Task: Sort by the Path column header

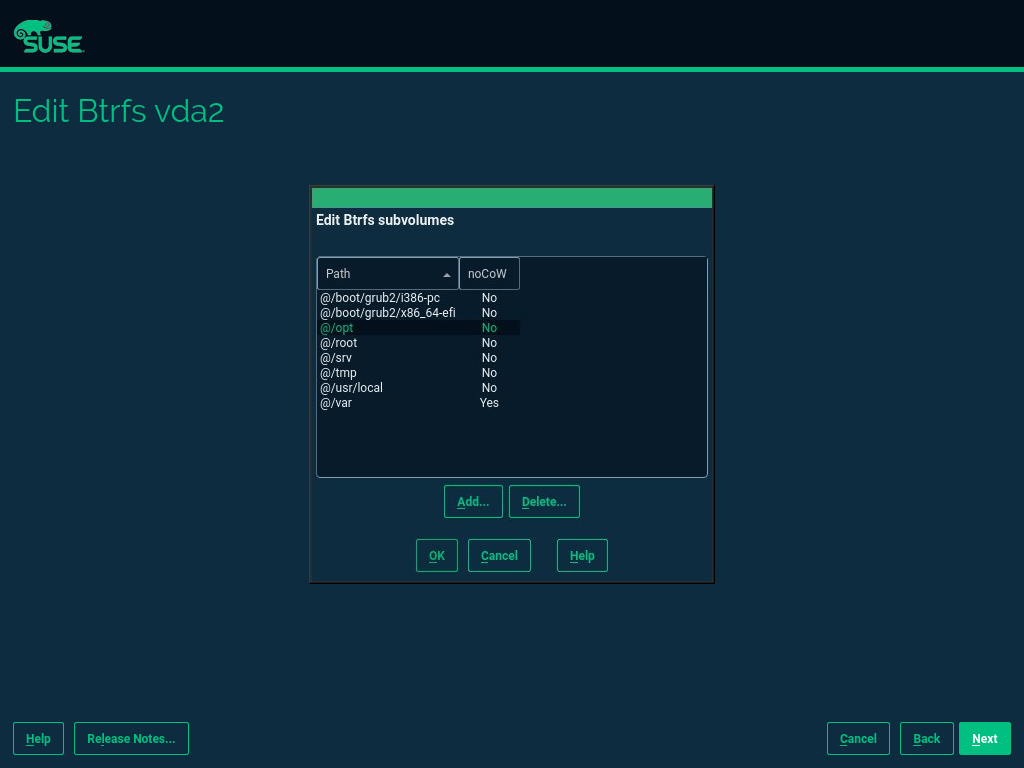Action: (x=380, y=274)
